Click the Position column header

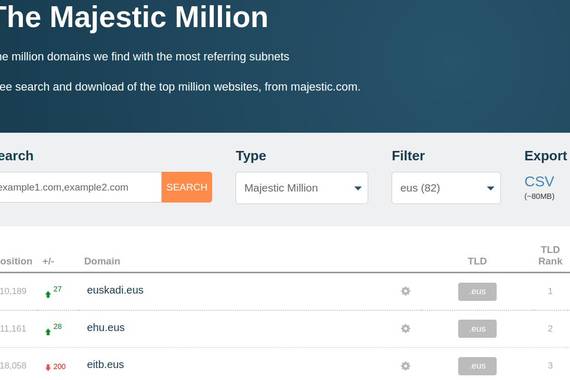coord(16,261)
